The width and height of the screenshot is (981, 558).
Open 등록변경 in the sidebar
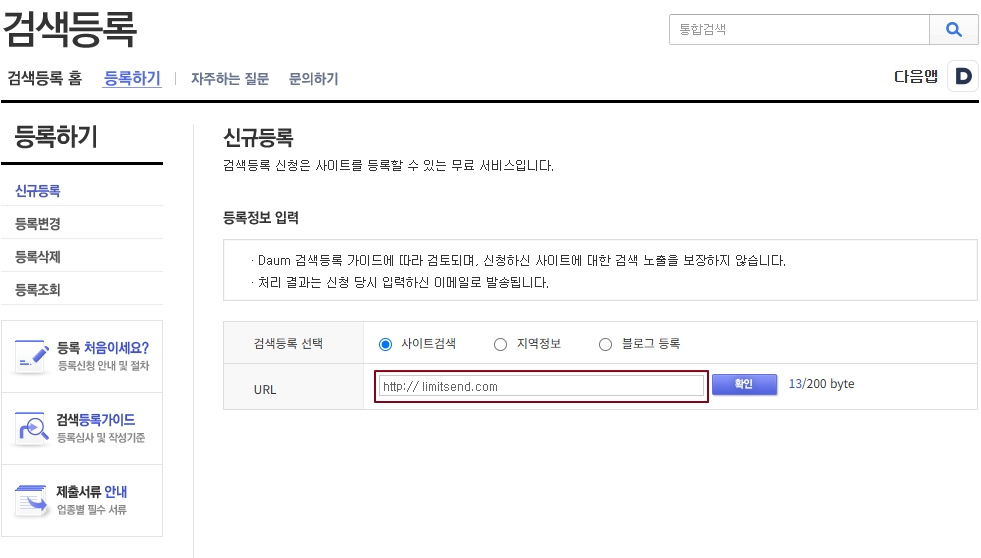click(38, 223)
